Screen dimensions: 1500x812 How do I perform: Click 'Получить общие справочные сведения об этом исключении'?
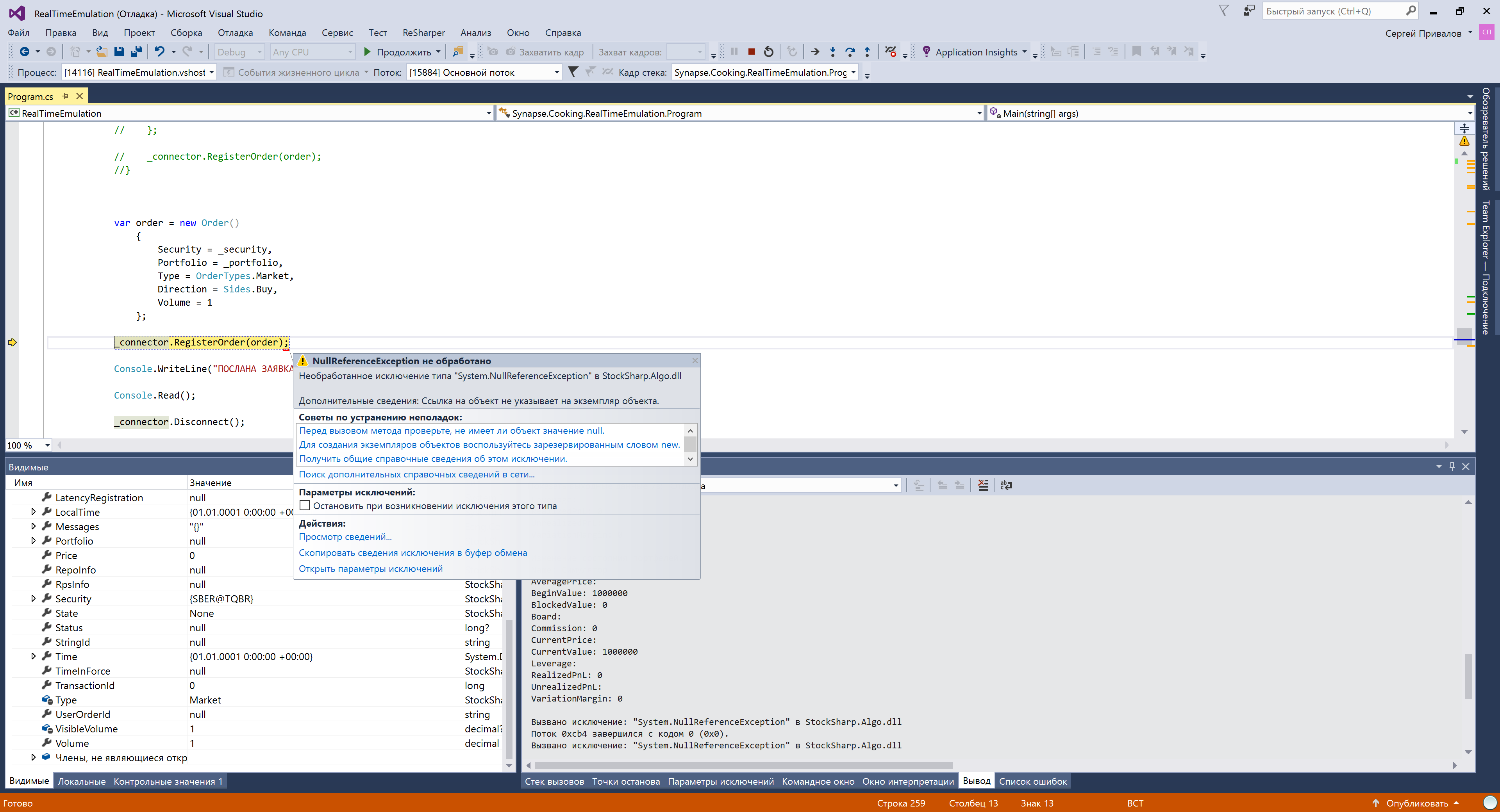coord(433,459)
